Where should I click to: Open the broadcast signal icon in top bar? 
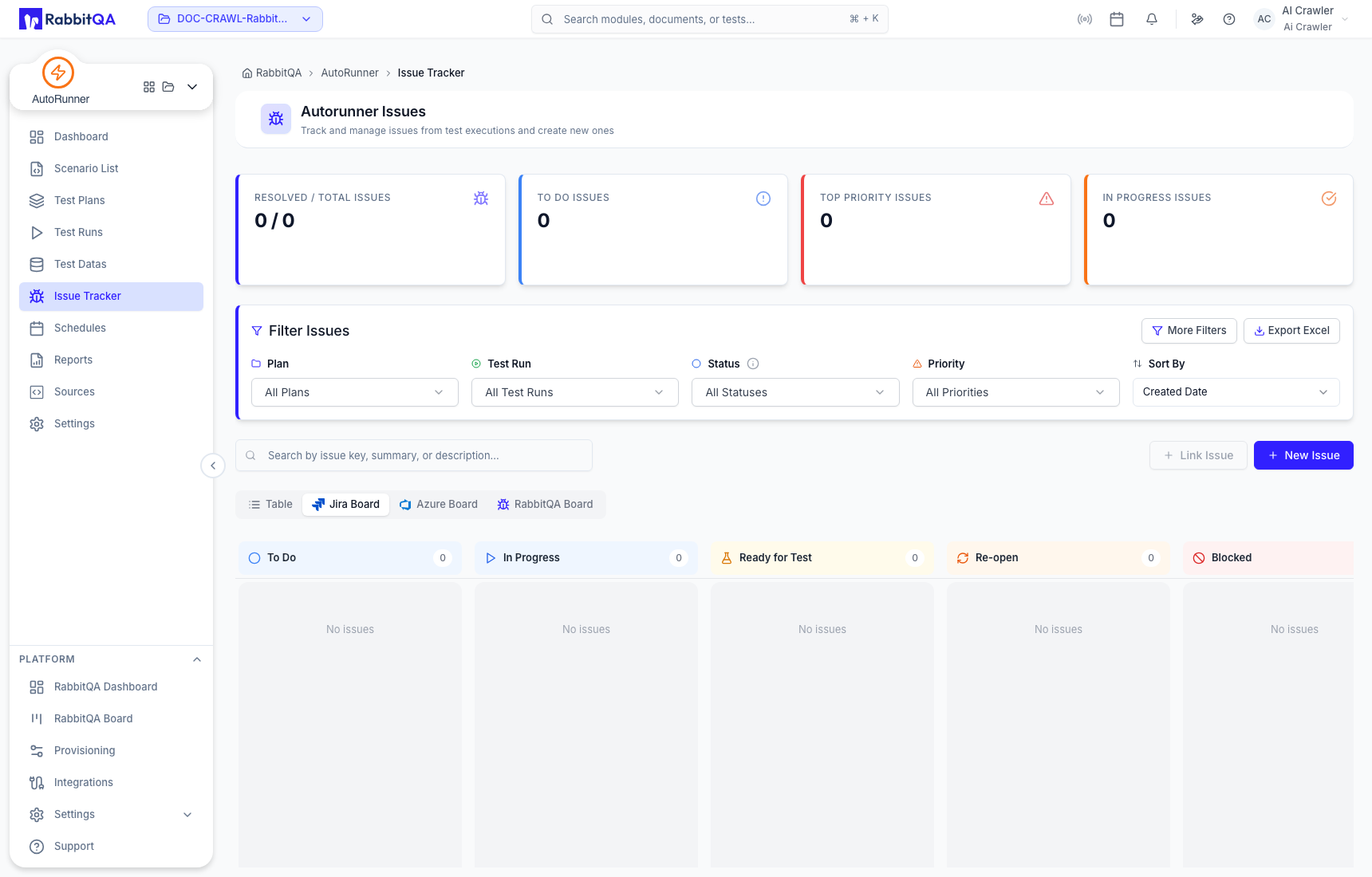[1085, 19]
